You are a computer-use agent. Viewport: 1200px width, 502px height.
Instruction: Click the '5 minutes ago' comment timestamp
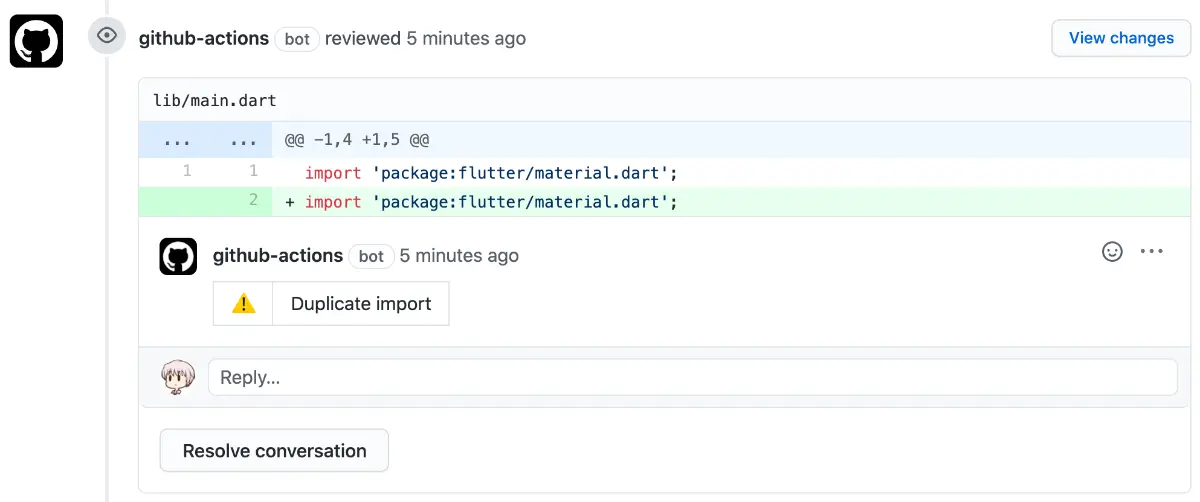tap(459, 256)
